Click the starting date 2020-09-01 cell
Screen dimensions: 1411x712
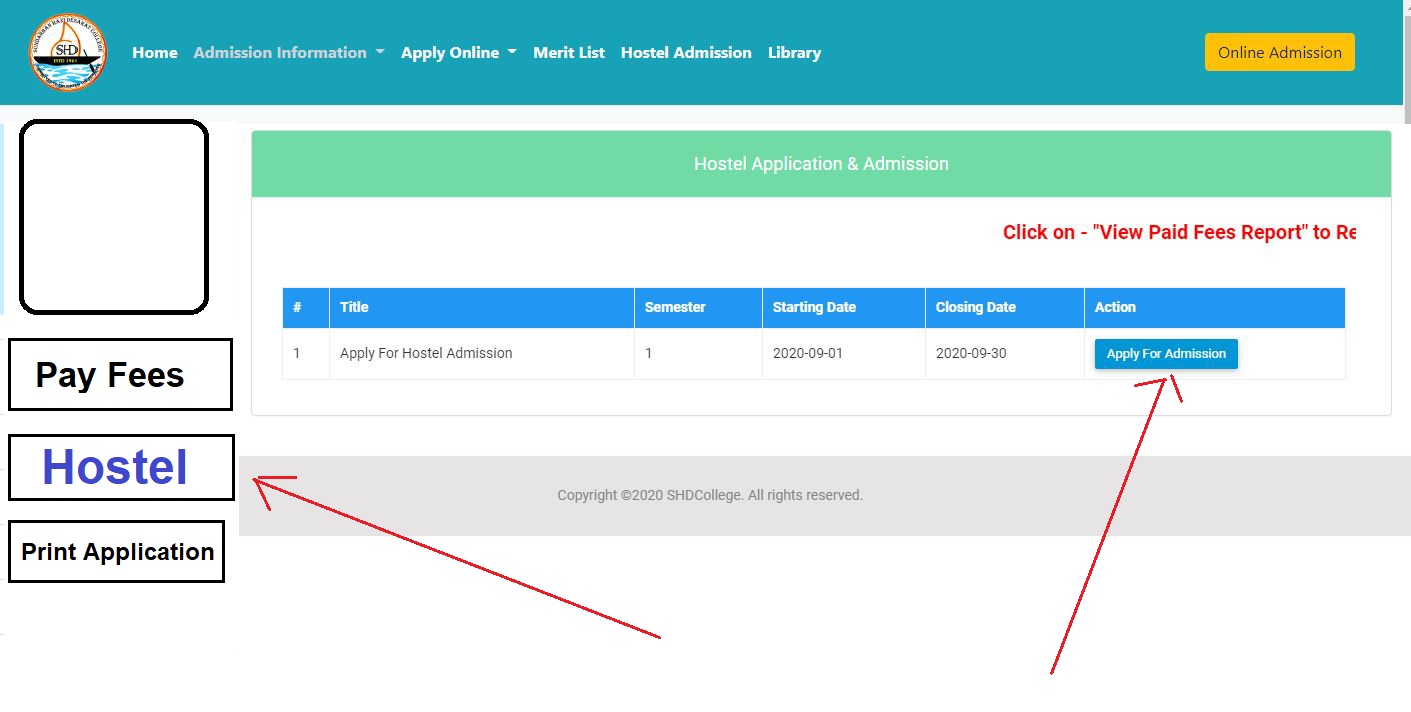tap(807, 353)
